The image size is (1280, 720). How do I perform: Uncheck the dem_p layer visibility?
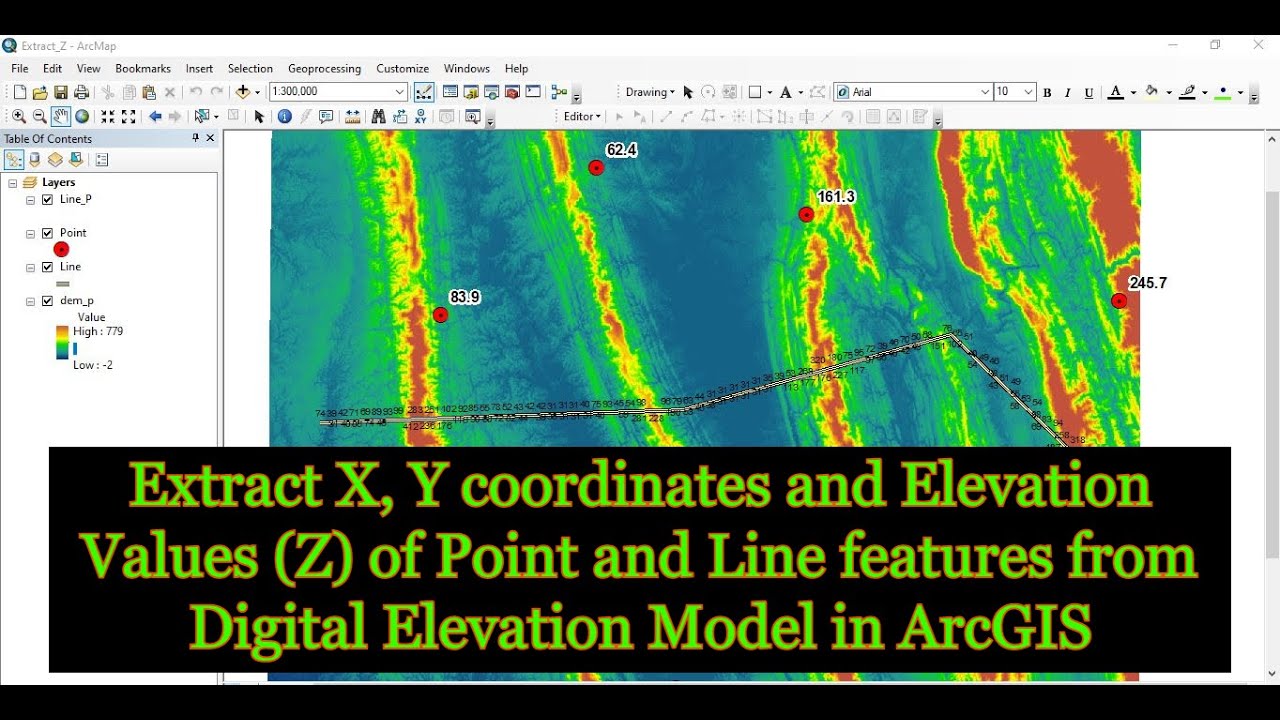[x=47, y=301]
